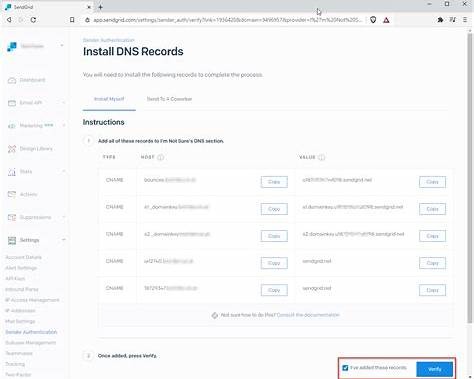Screen dimensions: 474x379
Task: Copy the s1._domainkey host
Action: 274,209
